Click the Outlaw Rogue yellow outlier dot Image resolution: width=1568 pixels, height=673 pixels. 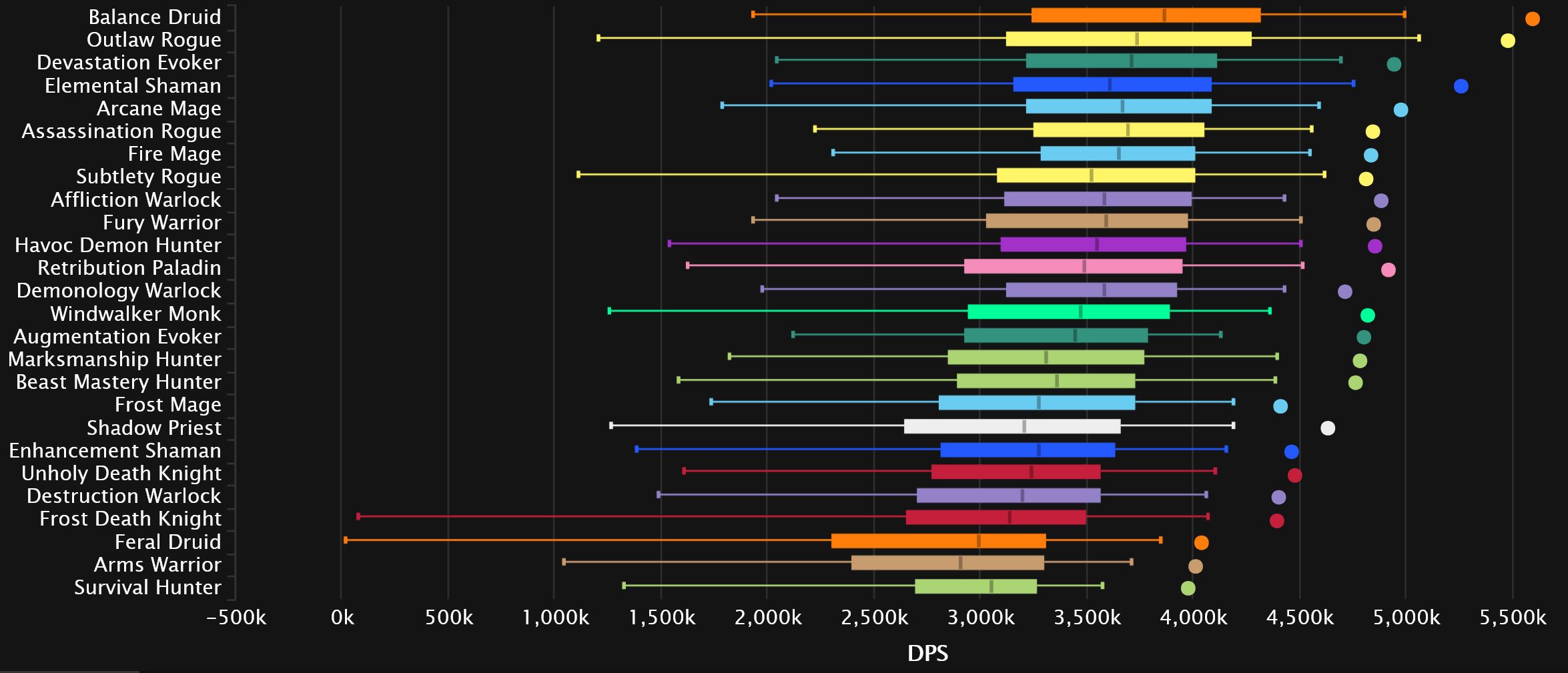point(1507,41)
